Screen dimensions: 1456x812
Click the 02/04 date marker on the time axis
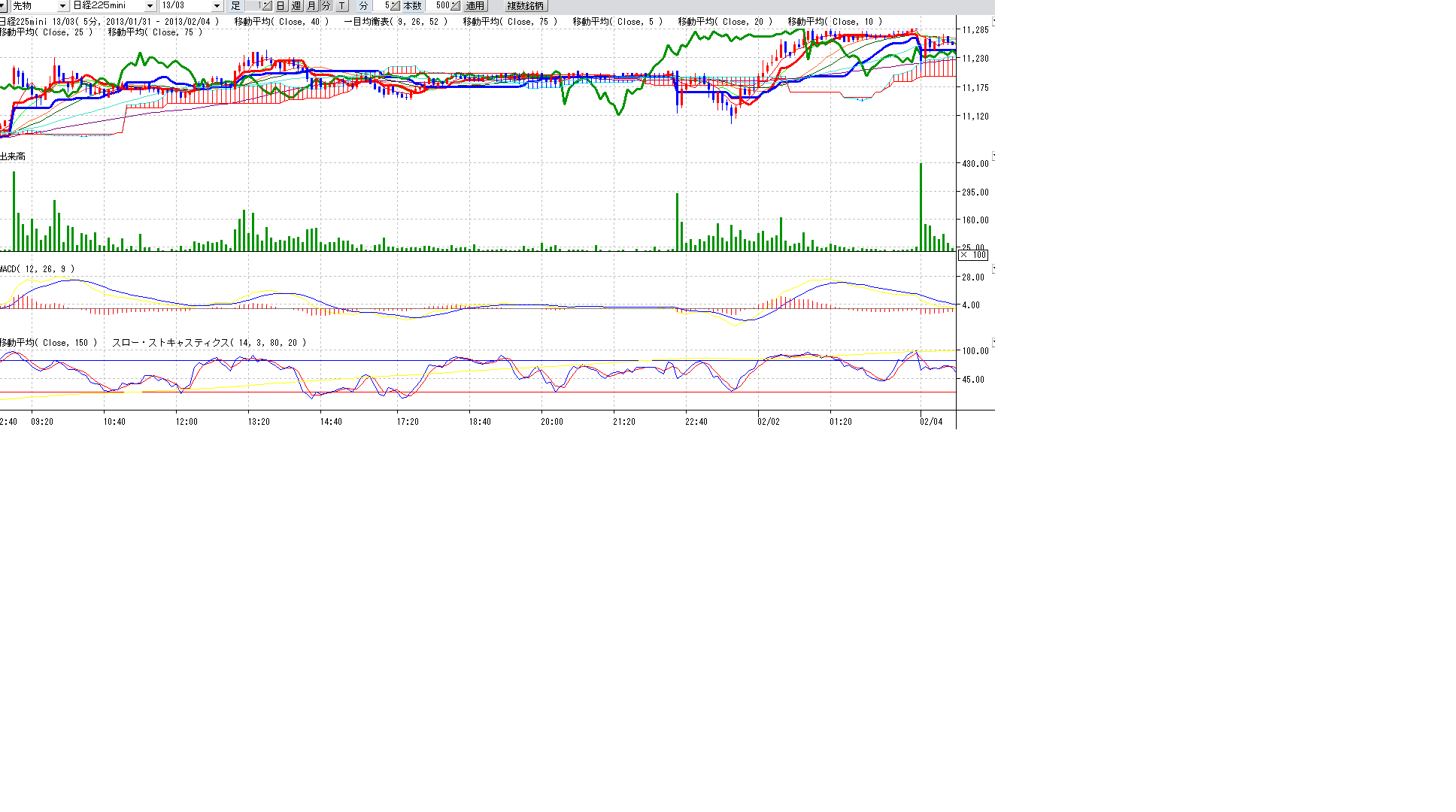(931, 422)
